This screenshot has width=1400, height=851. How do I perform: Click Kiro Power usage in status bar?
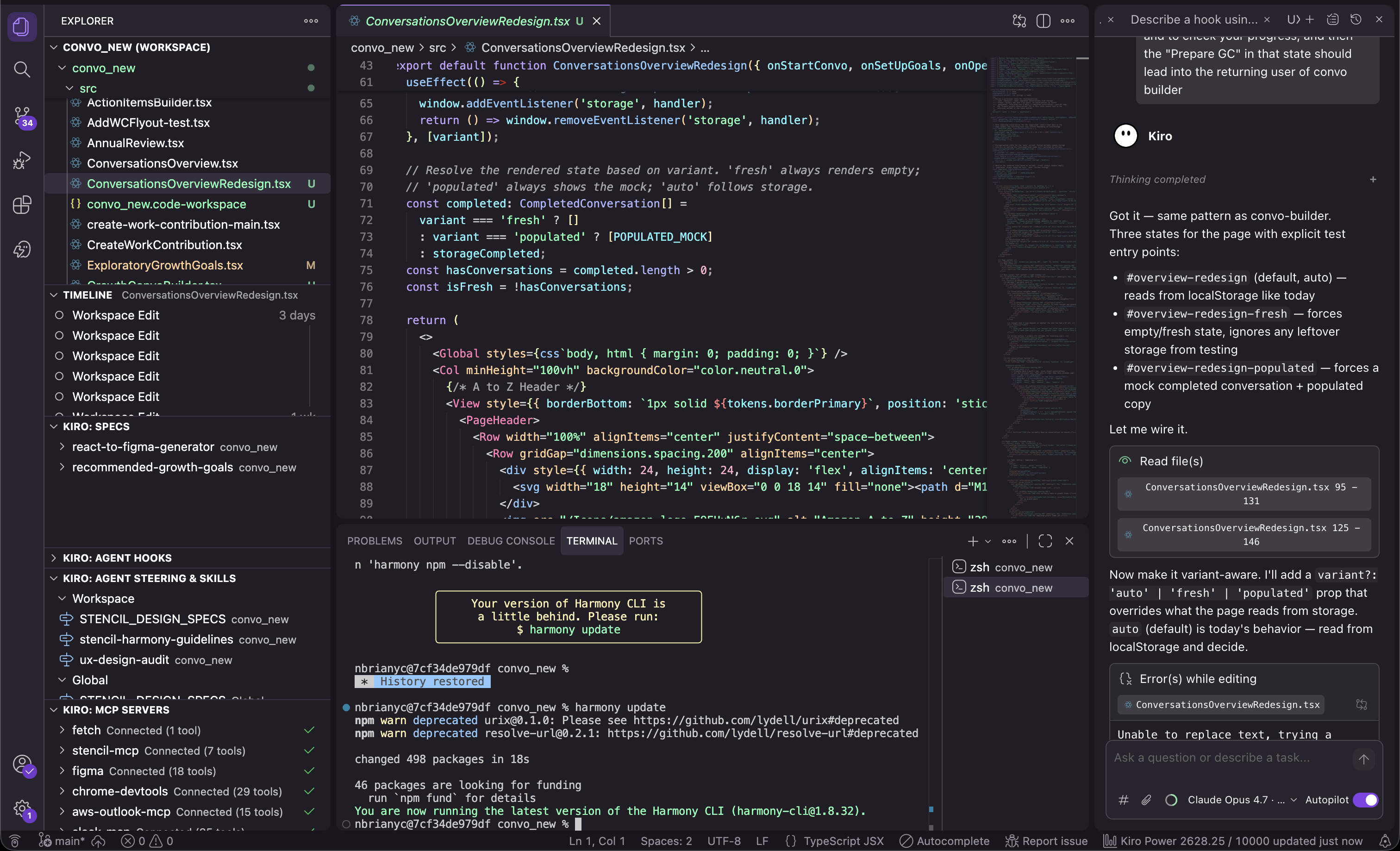[x=1232, y=841]
